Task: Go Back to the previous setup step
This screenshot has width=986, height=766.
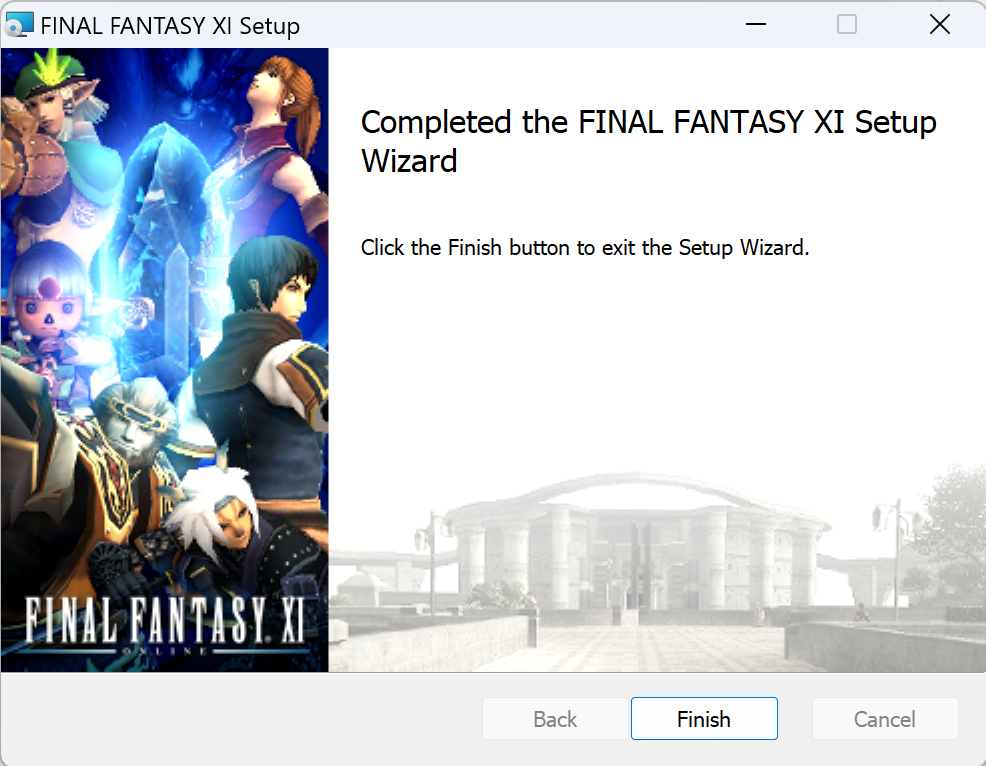Action: tap(555, 718)
